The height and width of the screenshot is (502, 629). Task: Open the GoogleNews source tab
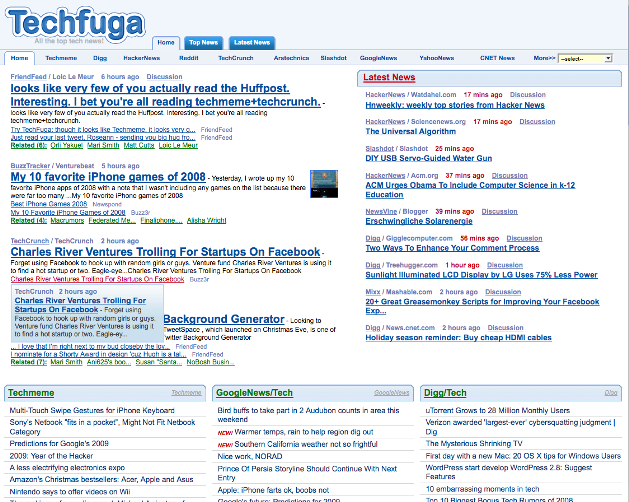378,58
